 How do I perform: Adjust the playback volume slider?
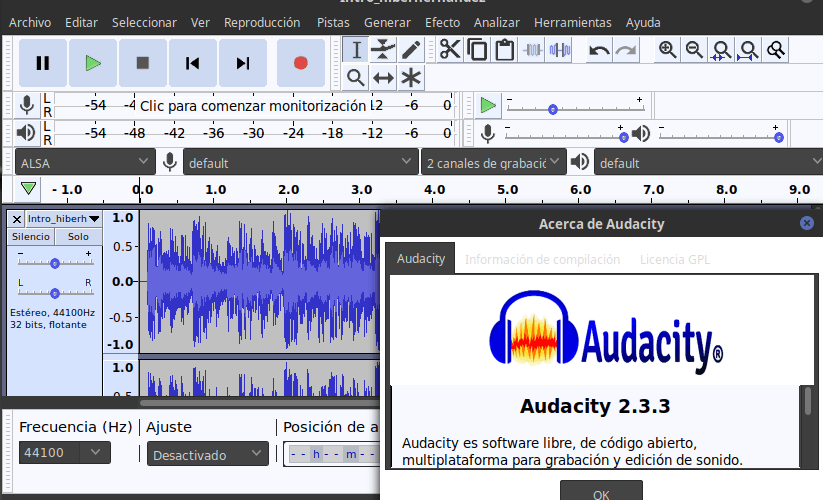(x=721, y=136)
